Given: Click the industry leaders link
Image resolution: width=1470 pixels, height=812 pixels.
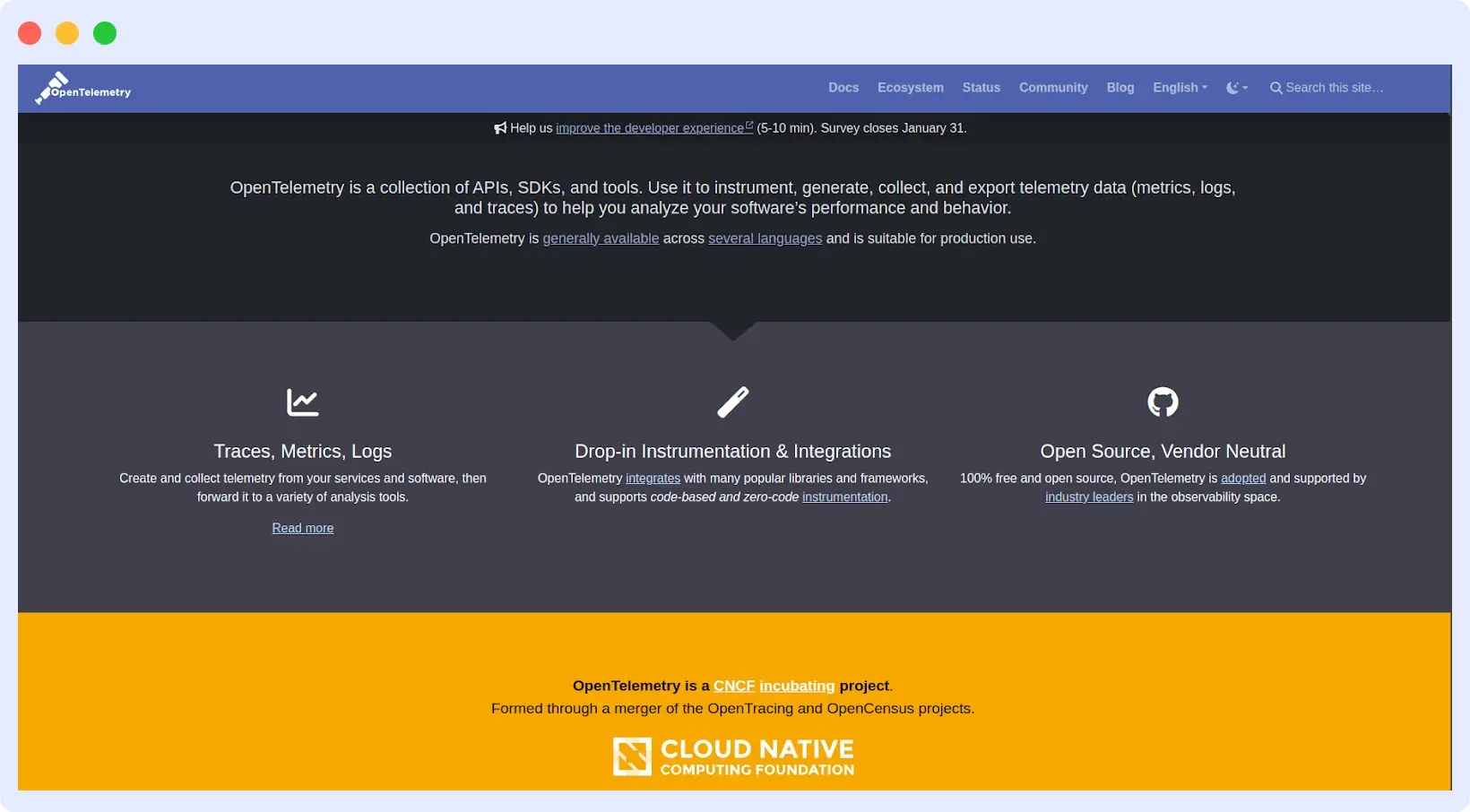Looking at the screenshot, I should coord(1089,497).
